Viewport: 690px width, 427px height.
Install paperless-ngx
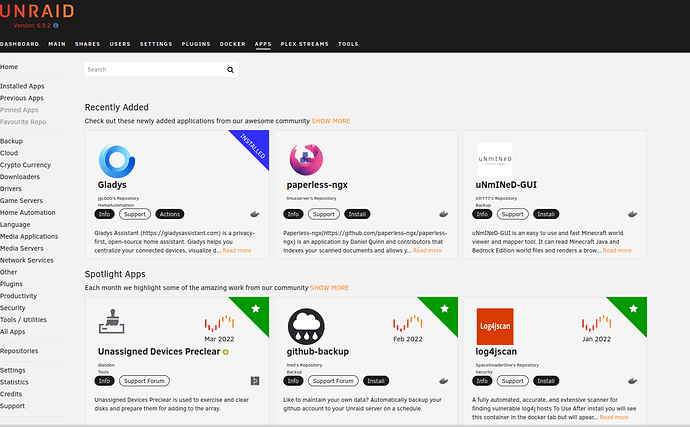click(357, 214)
